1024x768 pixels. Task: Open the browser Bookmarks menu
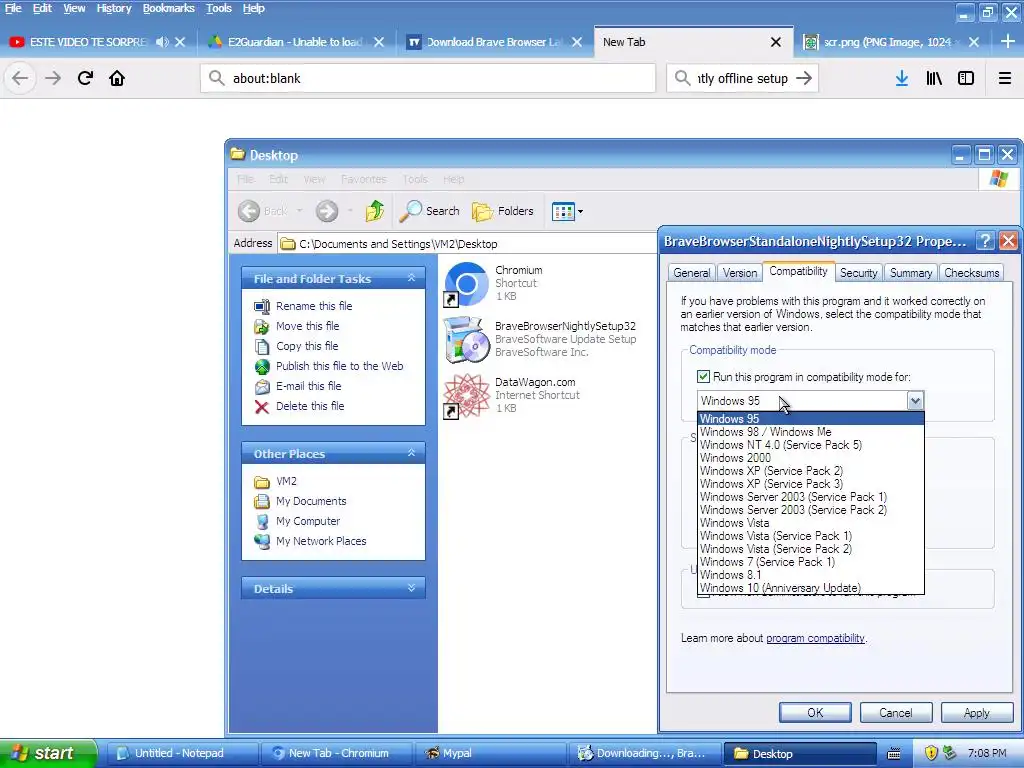[x=168, y=8]
